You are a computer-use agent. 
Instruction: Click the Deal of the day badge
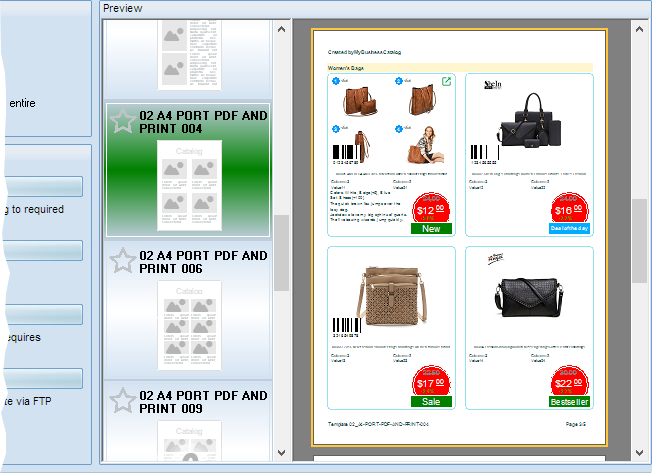[x=569, y=228]
